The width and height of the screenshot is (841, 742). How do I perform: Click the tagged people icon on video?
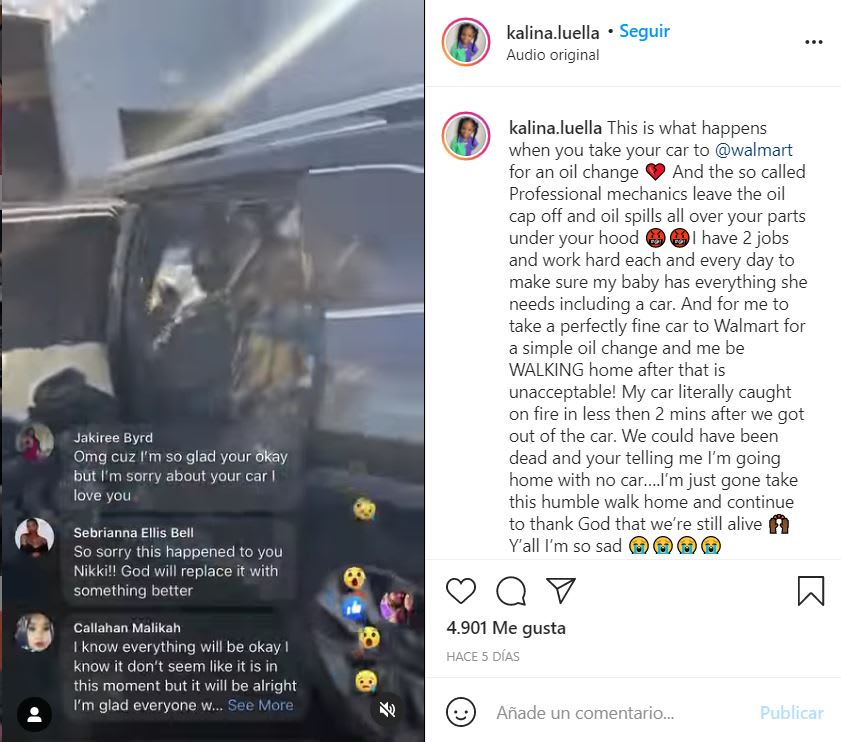tap(34, 714)
